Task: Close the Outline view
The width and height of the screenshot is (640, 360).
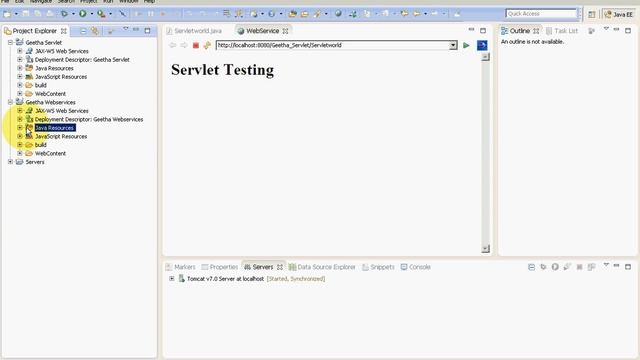Action: [536, 31]
